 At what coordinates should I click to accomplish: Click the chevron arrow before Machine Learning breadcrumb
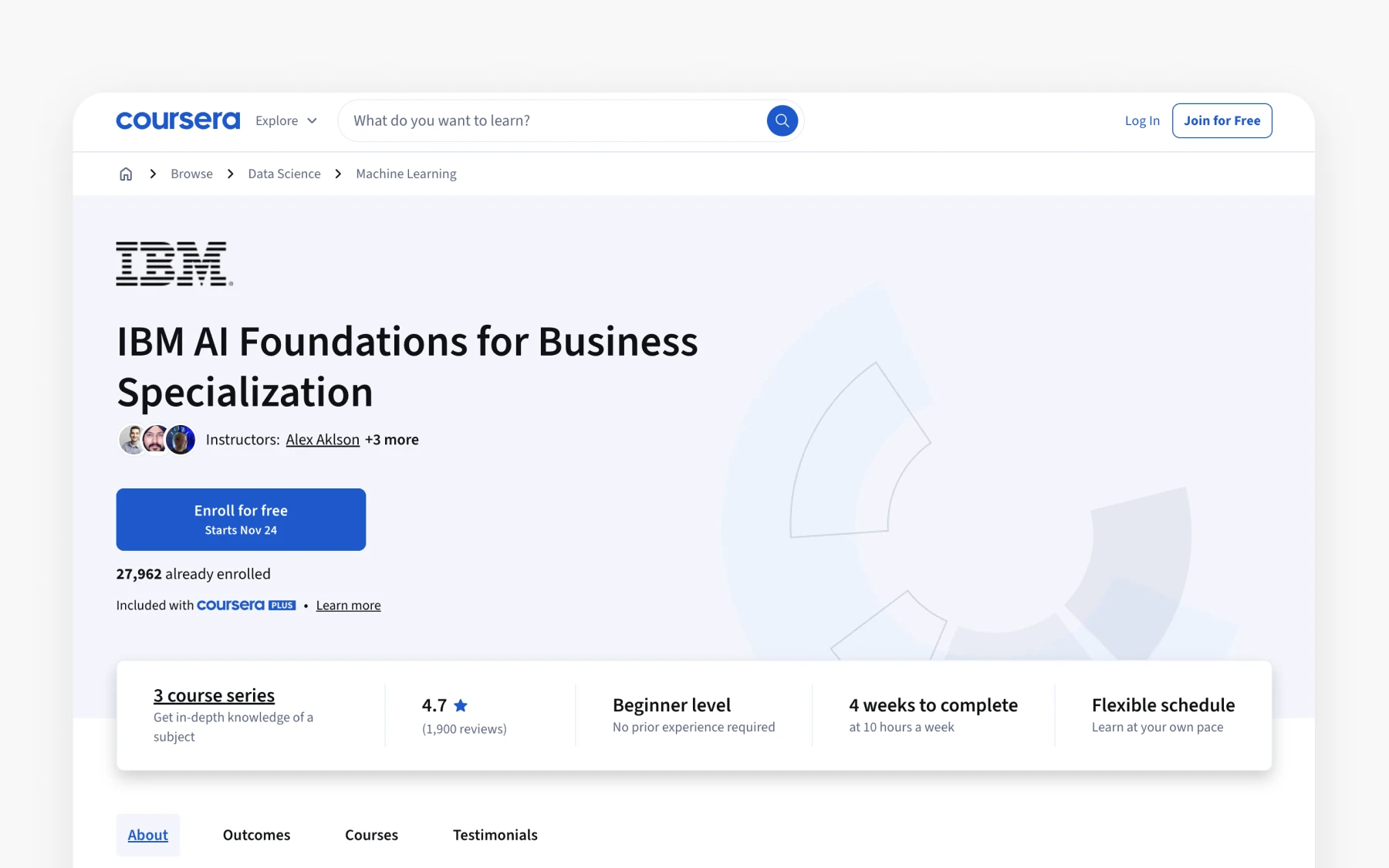[338, 174]
